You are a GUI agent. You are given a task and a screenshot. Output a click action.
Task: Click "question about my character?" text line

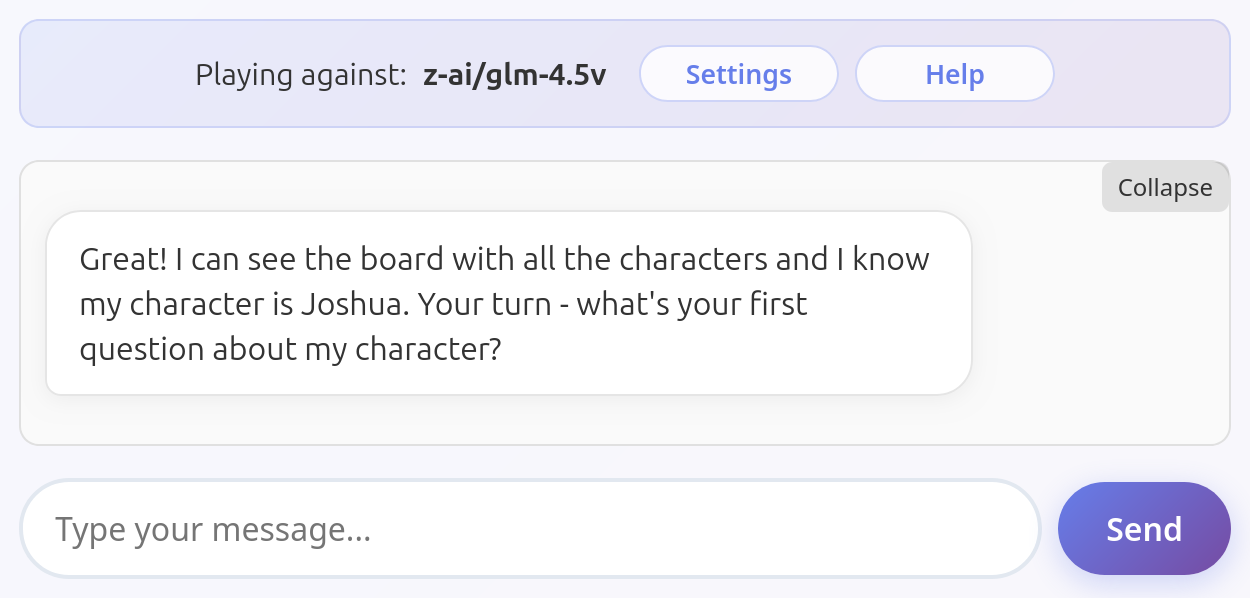[x=290, y=349]
